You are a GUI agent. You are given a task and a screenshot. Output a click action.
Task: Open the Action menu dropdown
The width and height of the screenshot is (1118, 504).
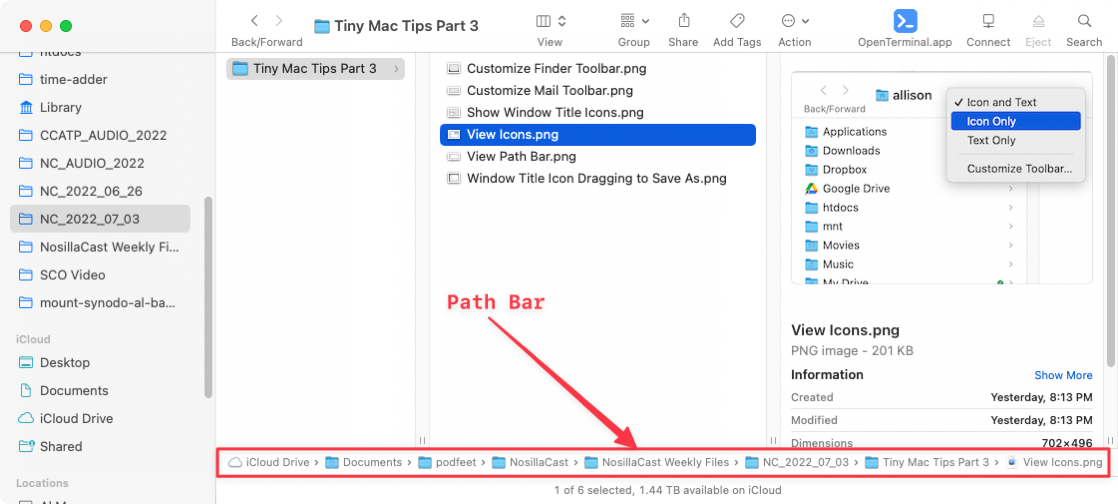click(x=795, y=21)
